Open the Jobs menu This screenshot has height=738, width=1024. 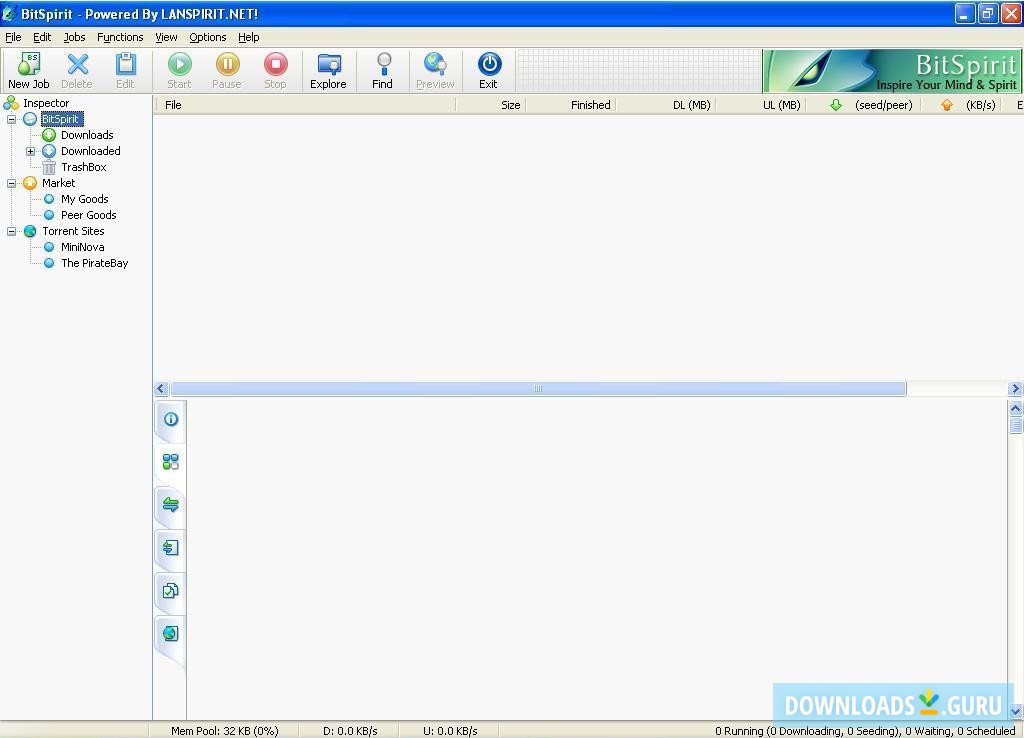tap(74, 37)
